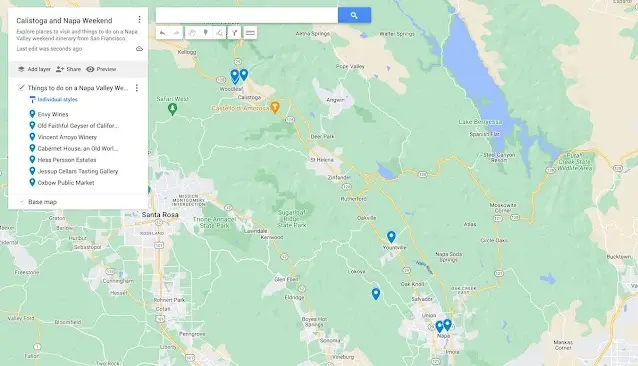This screenshot has width=638, height=366.
Task: Open the map title three-dot menu
Action: 140,20
